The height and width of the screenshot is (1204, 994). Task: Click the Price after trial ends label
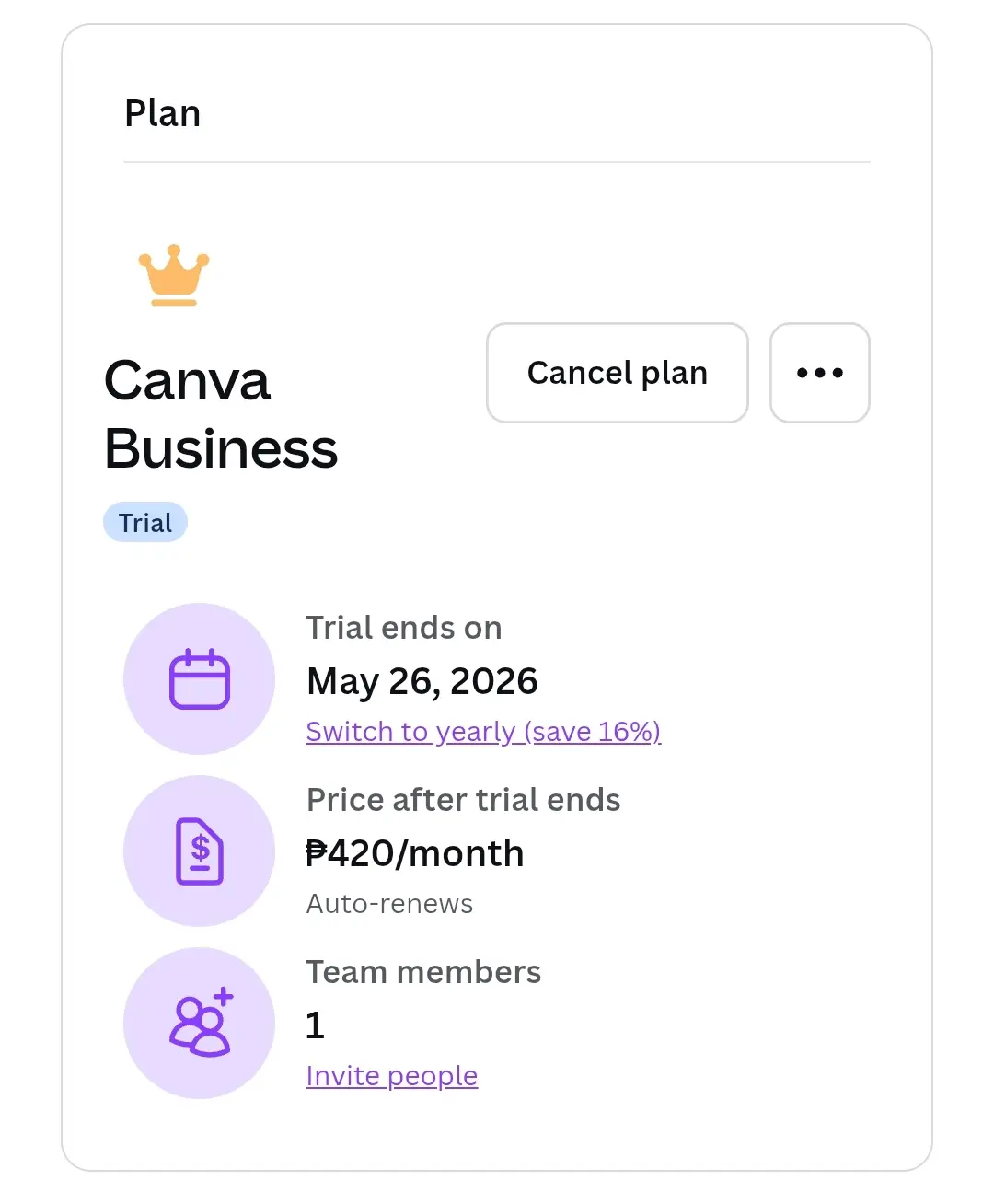[464, 800]
